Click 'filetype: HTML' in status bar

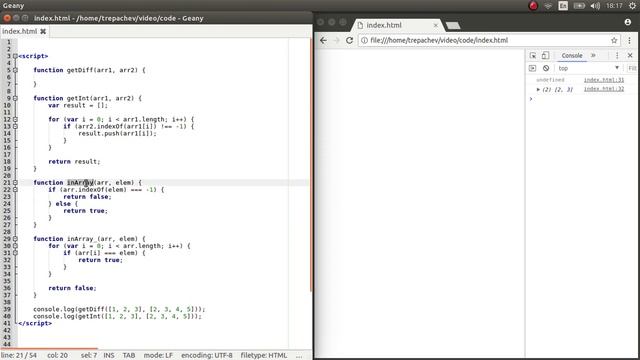(264, 356)
